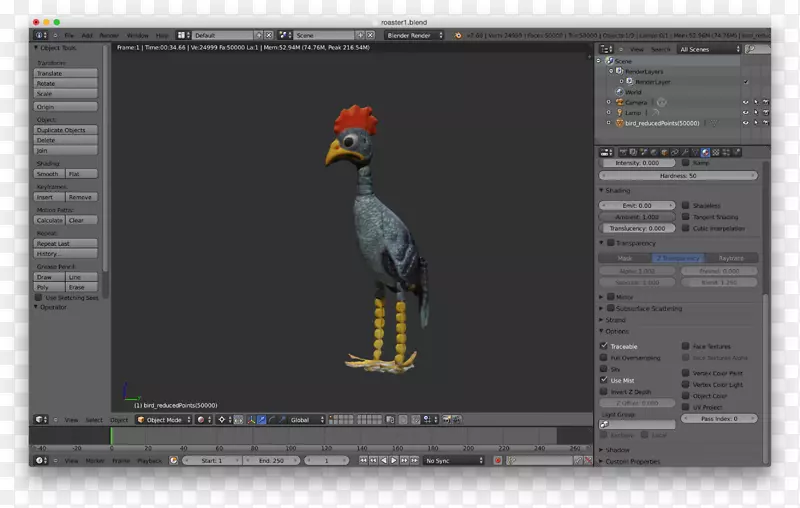Click the Hardness 50 slider
The width and height of the screenshot is (800, 508).
678,175
